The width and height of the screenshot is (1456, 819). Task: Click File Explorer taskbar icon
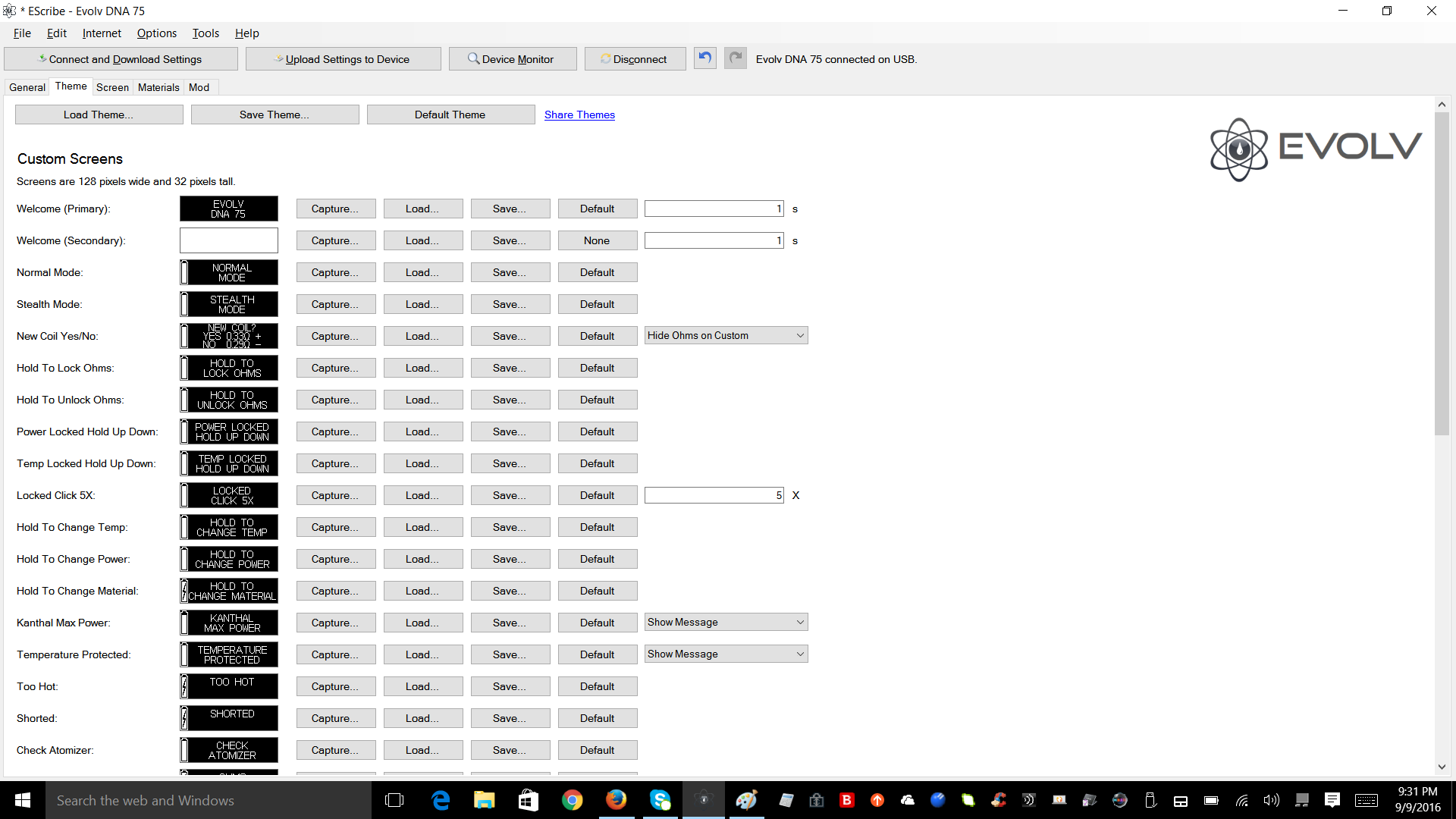tap(484, 800)
